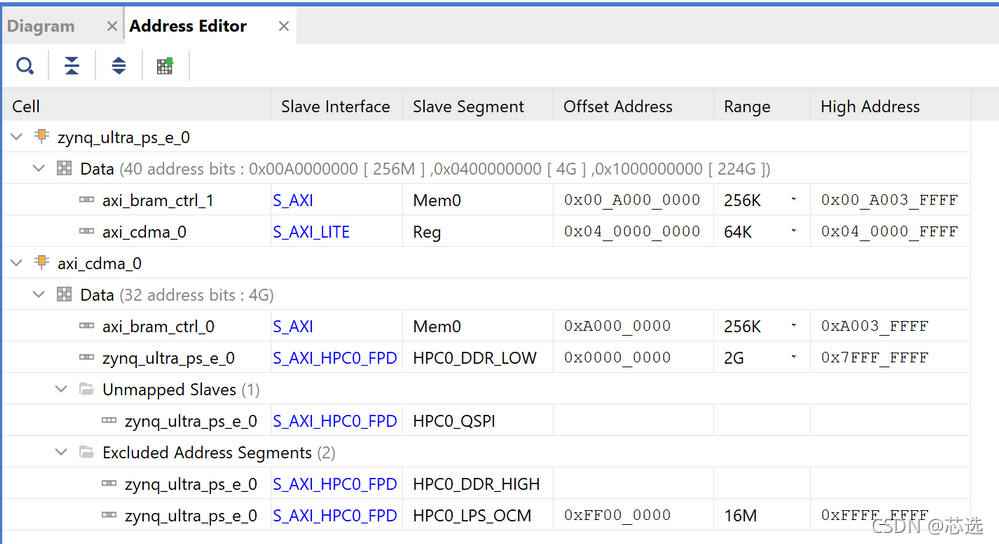Viewport: 999px width, 544px height.
Task: Open the 2G range dropdown for HPC0_DDR_LOW
Action: 794,358
